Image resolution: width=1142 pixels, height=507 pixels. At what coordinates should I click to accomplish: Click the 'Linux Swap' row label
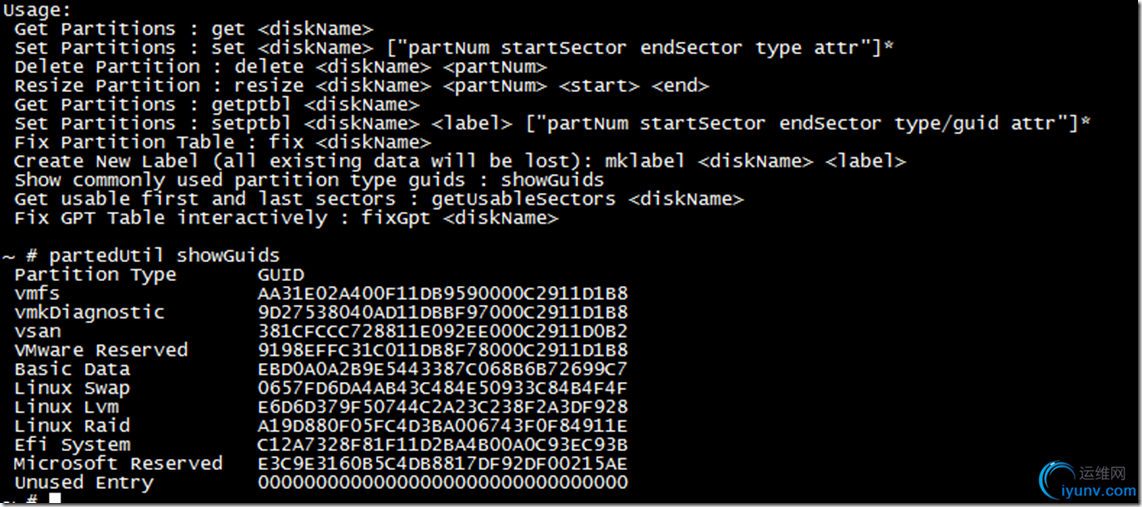pos(72,388)
